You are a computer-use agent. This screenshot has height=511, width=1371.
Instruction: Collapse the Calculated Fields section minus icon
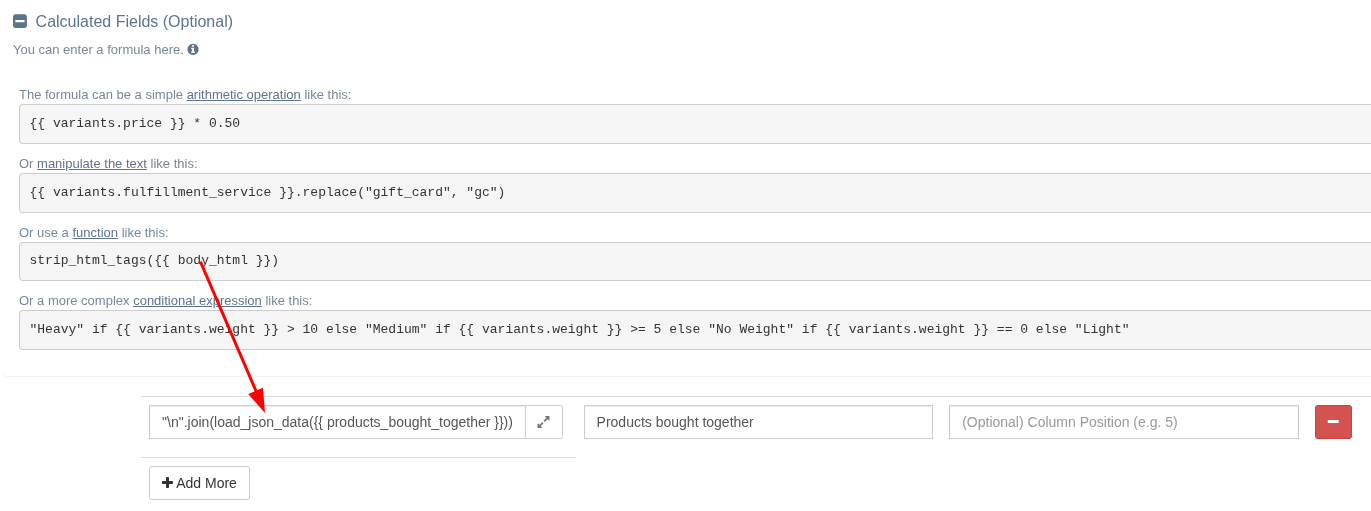click(x=20, y=21)
